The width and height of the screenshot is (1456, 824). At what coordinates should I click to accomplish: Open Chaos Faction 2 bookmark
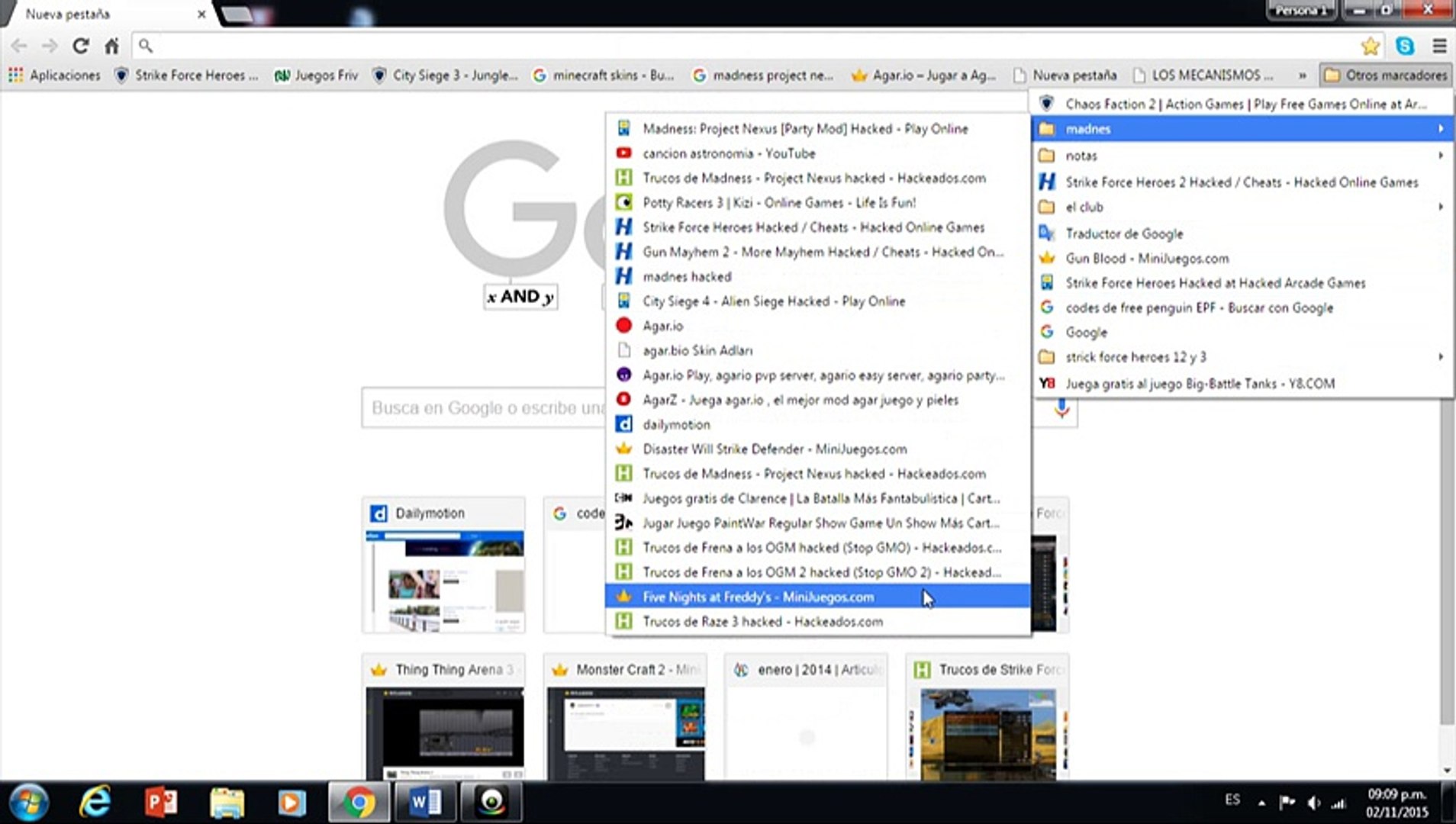[1243, 104]
